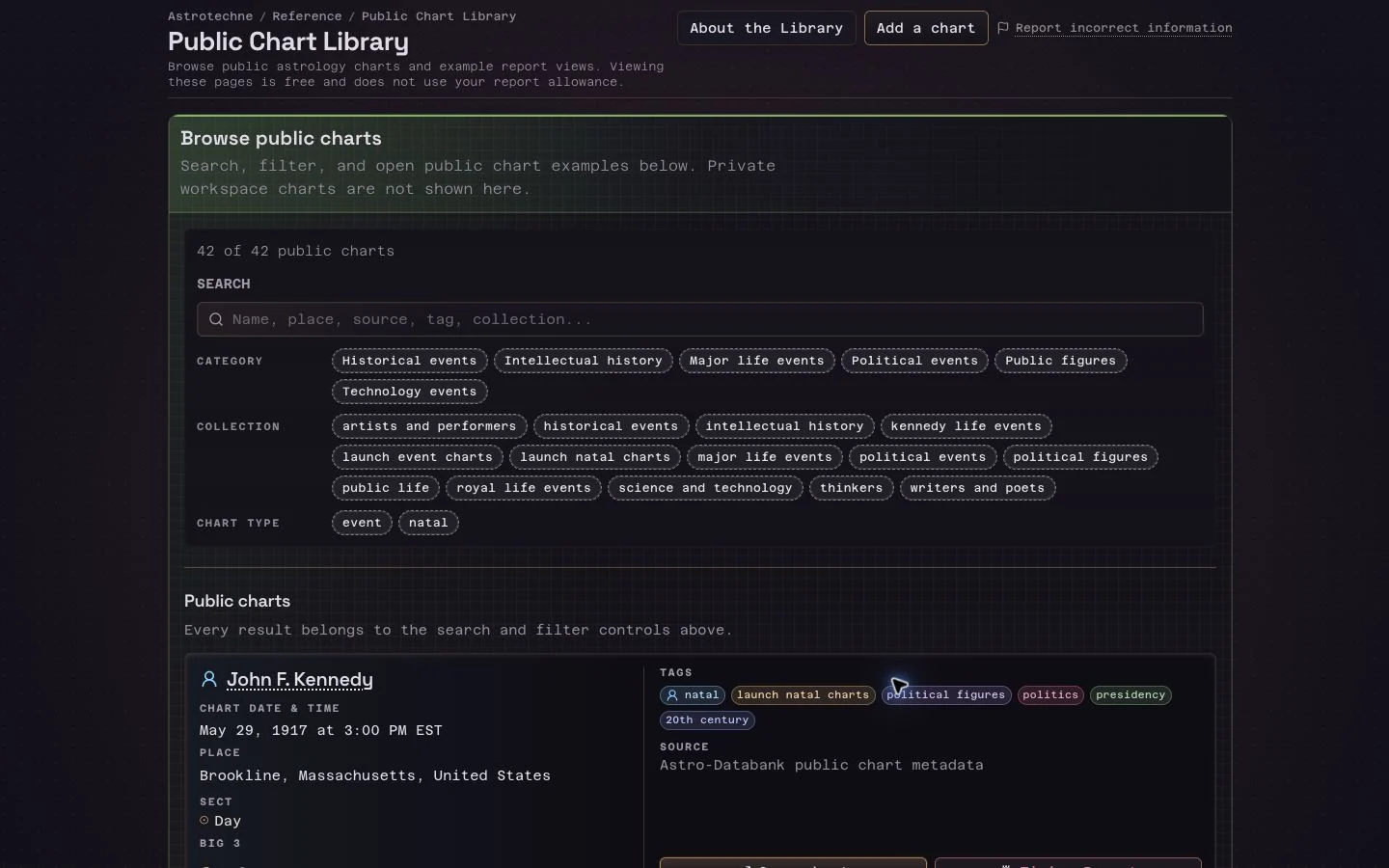Filter by public life collection
The height and width of the screenshot is (868, 1389).
click(x=386, y=488)
